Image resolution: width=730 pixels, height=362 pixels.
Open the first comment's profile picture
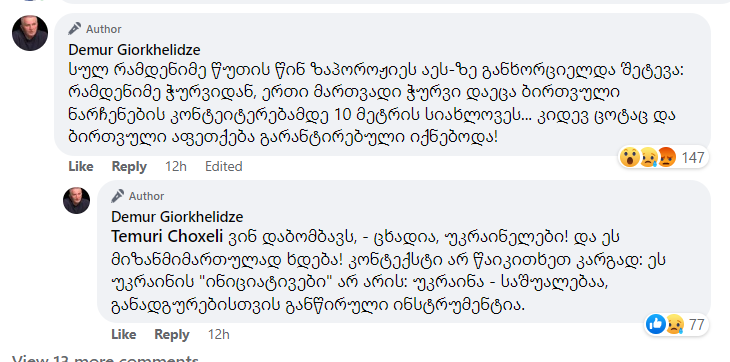pyautogui.click(x=30, y=33)
